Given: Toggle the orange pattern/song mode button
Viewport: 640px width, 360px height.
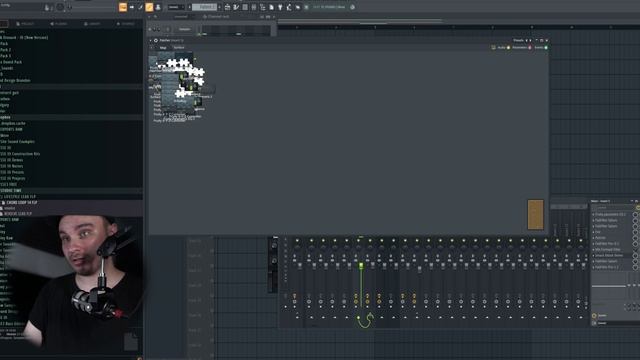Looking at the screenshot, I should pyautogui.click(x=123, y=7).
